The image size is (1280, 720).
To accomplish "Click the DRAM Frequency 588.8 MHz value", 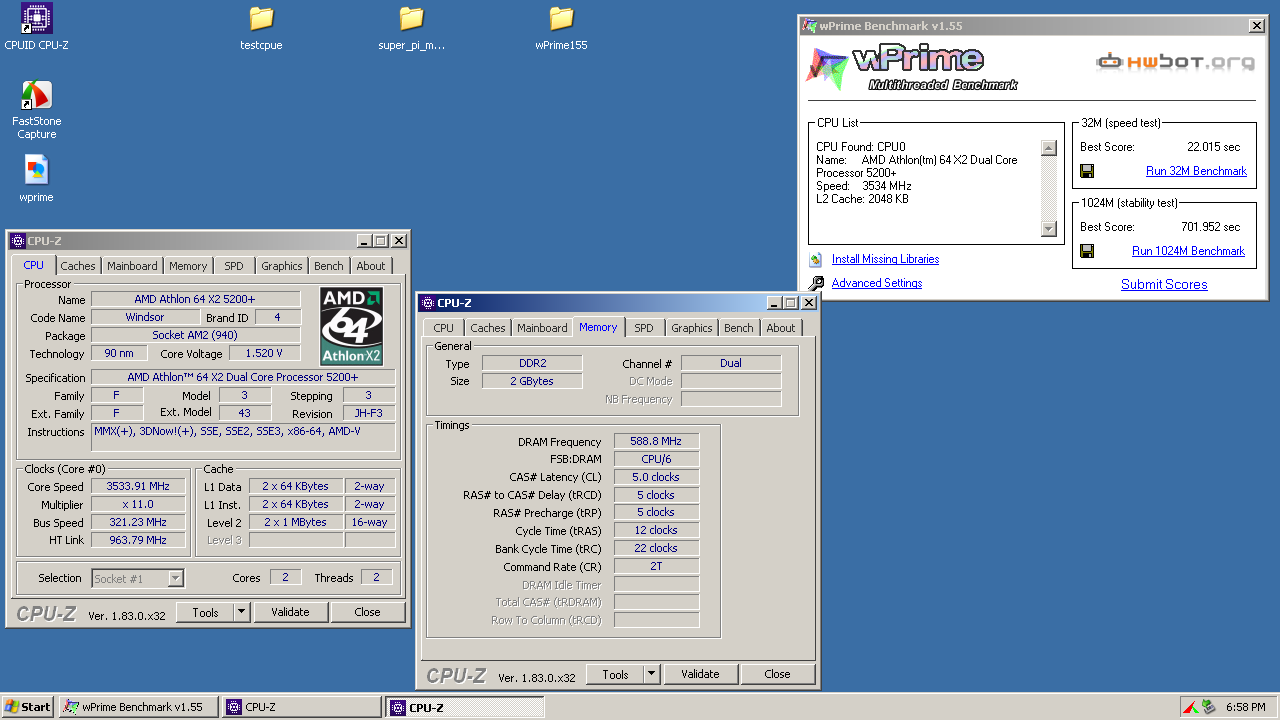I will tap(656, 441).
